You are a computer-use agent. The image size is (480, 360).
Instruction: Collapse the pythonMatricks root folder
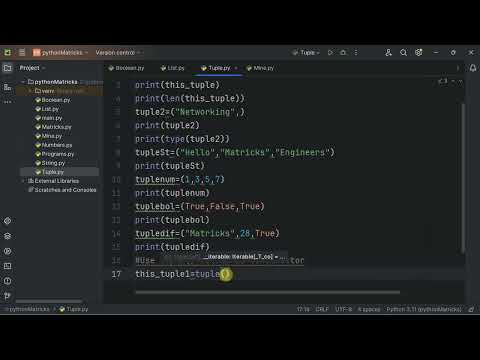23,82
